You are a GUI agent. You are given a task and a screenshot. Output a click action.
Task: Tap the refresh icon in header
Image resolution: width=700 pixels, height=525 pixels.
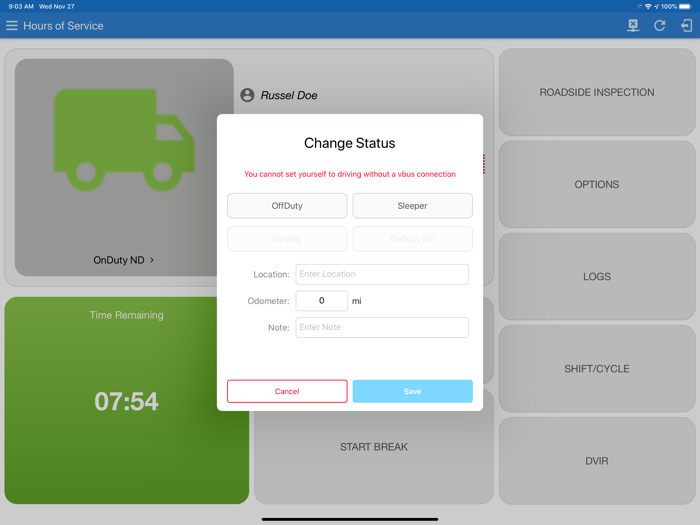coord(660,26)
